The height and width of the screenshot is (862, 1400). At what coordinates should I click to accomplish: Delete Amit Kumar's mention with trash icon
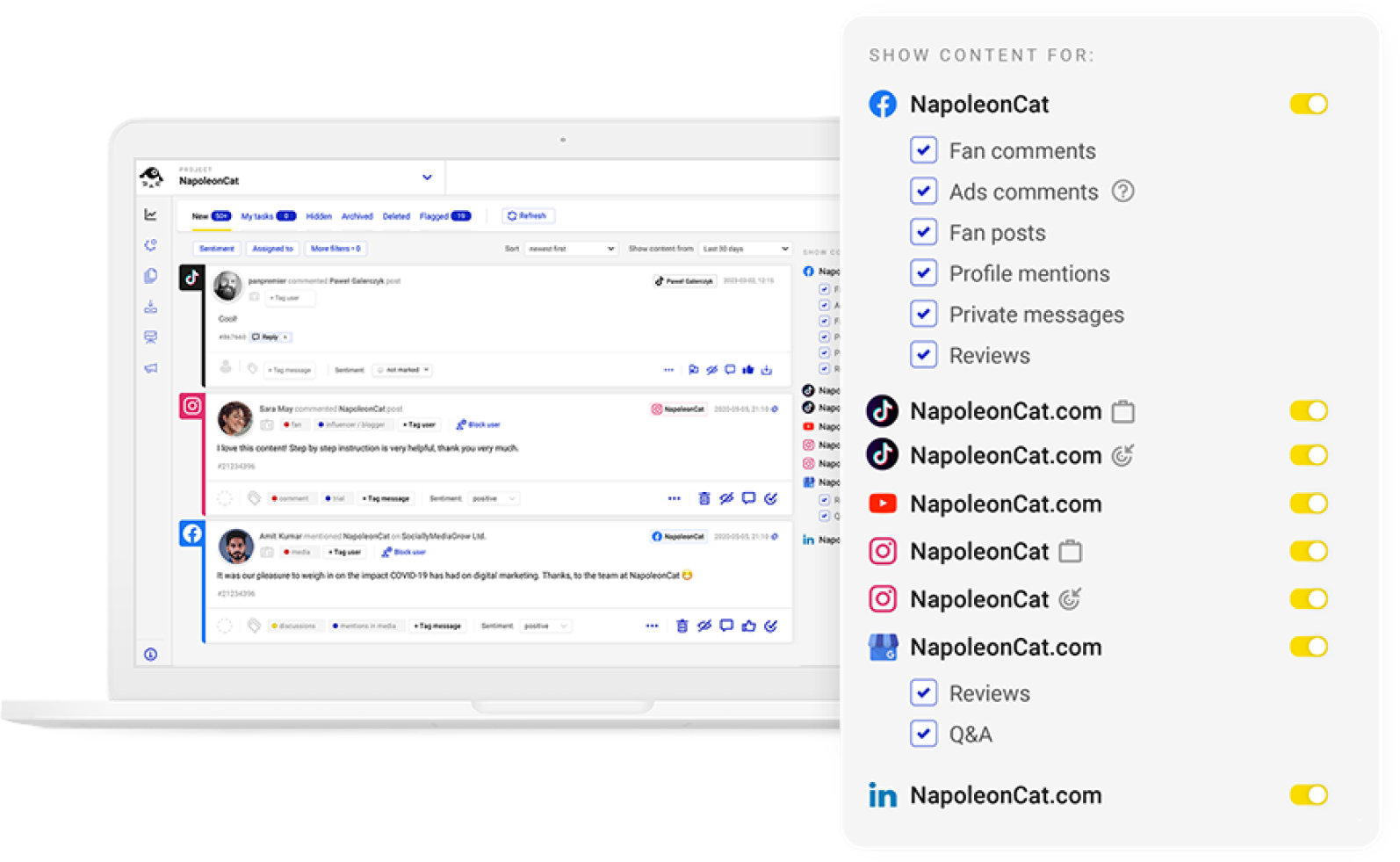pyautogui.click(x=682, y=626)
